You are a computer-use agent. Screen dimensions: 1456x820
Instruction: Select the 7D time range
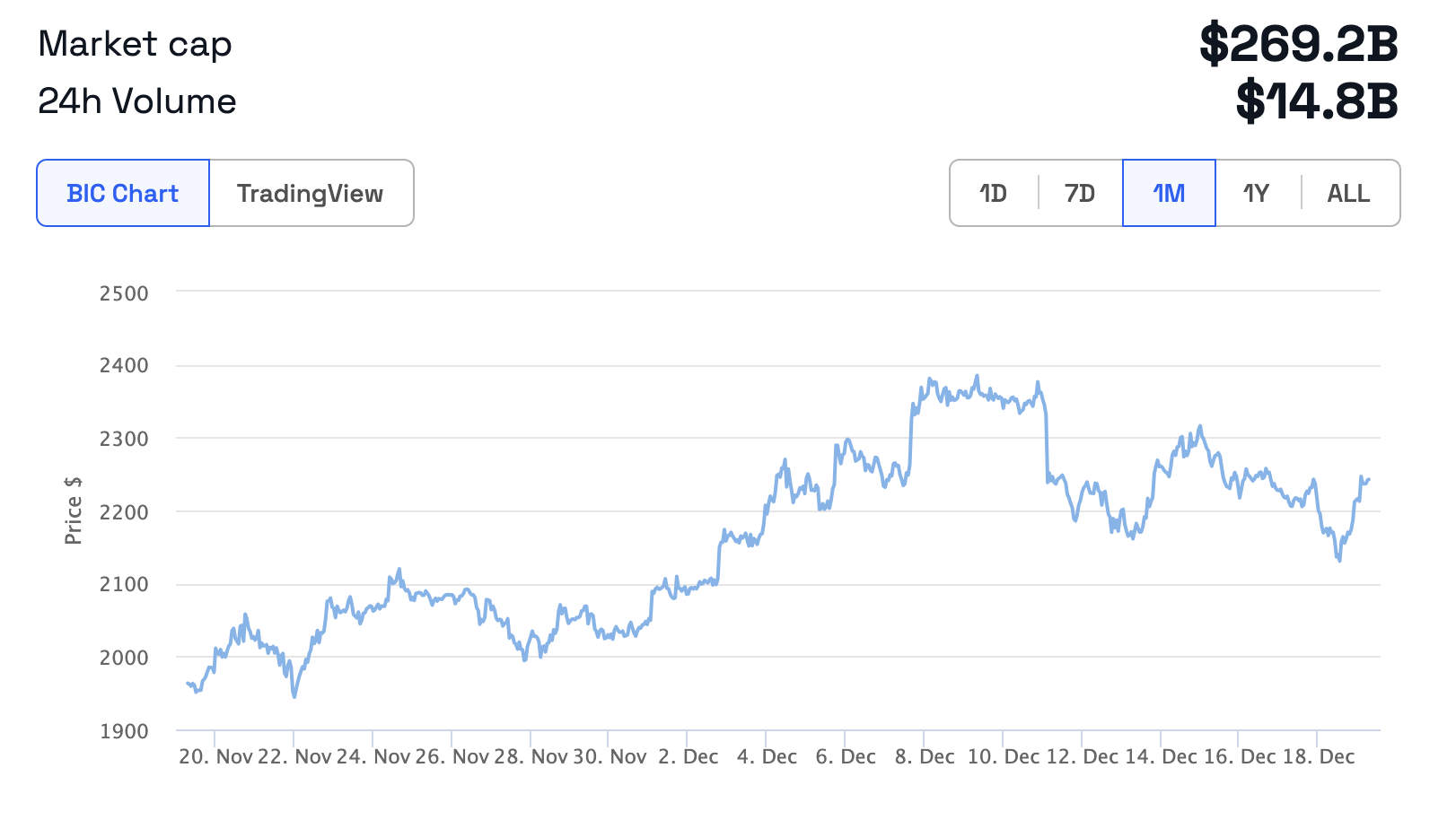(x=1080, y=193)
